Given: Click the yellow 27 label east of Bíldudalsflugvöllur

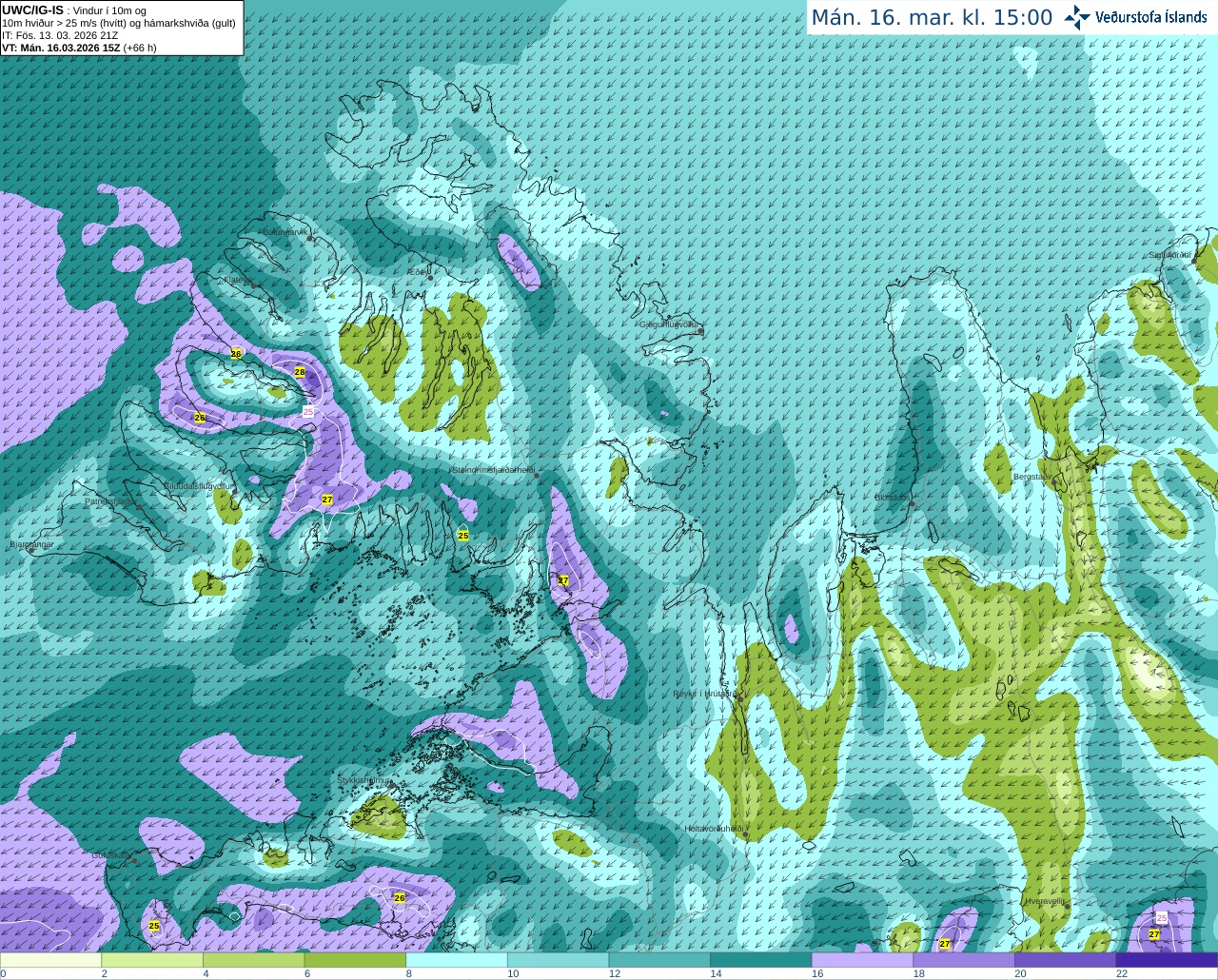Looking at the screenshot, I should point(327,500).
